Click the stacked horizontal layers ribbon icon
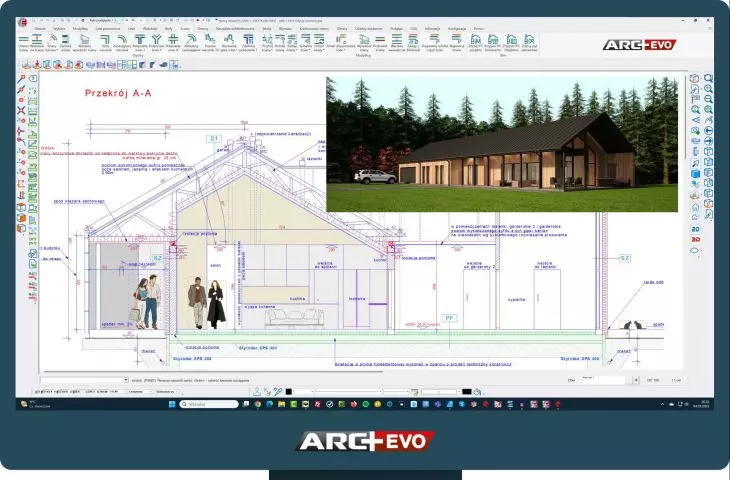The image size is (730, 480). click(397, 39)
